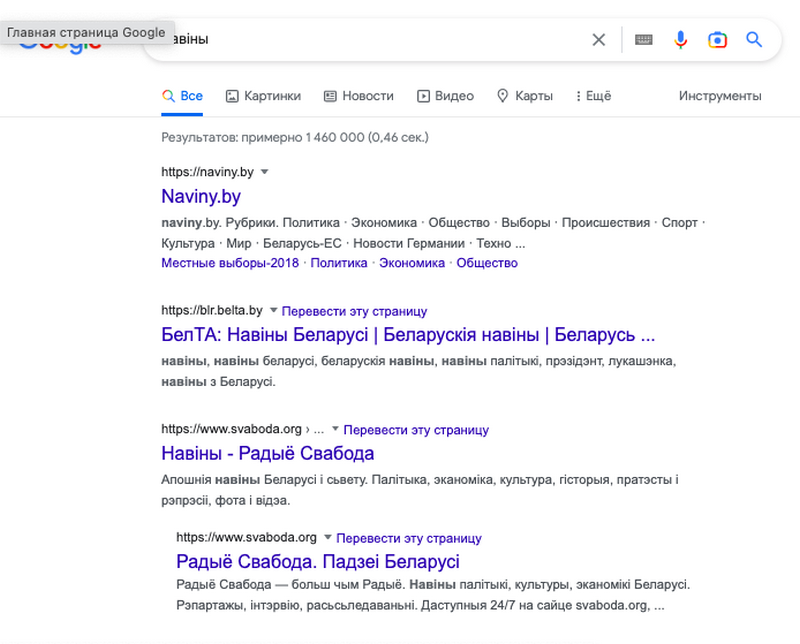The width and height of the screenshot is (800, 644).
Task: Open the Карты tab
Action: [x=525, y=96]
